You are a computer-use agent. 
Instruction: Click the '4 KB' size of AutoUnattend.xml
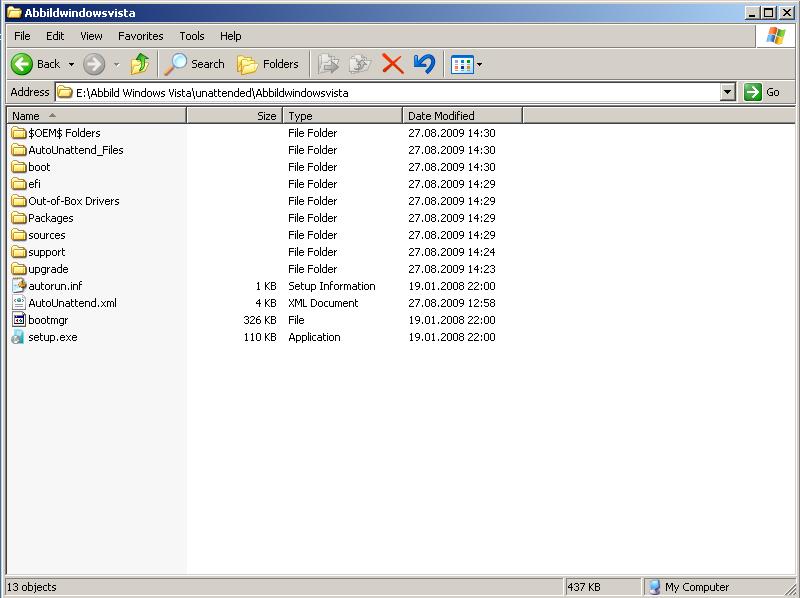[x=266, y=303]
